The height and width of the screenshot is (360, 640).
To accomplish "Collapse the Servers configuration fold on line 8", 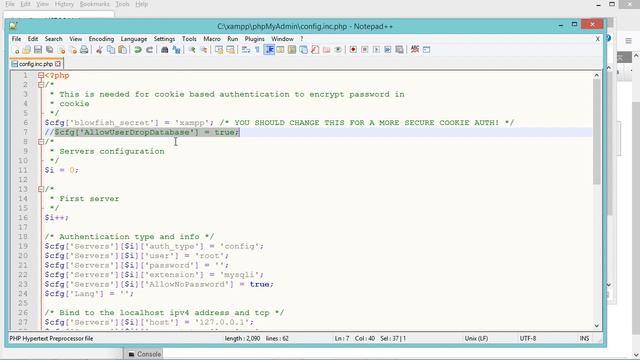I will point(41,142).
